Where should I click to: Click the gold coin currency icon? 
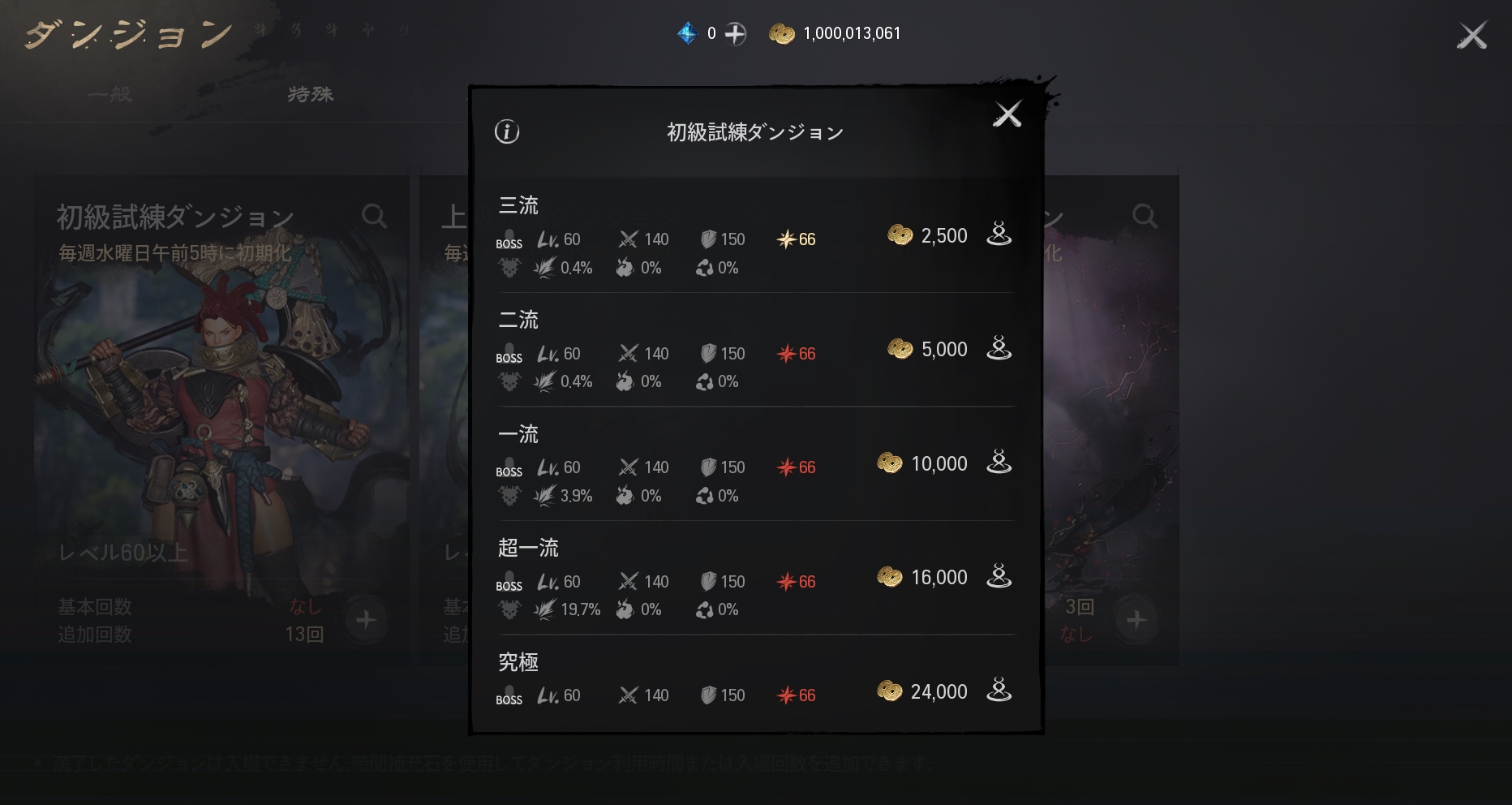pyautogui.click(x=782, y=34)
